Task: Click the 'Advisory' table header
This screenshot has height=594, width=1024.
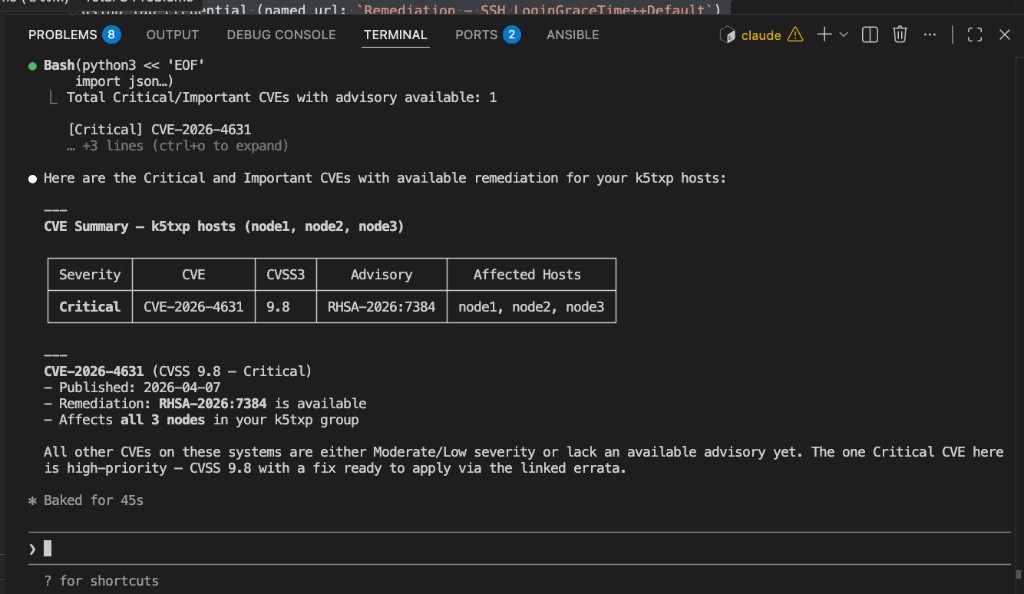Action: 381,275
